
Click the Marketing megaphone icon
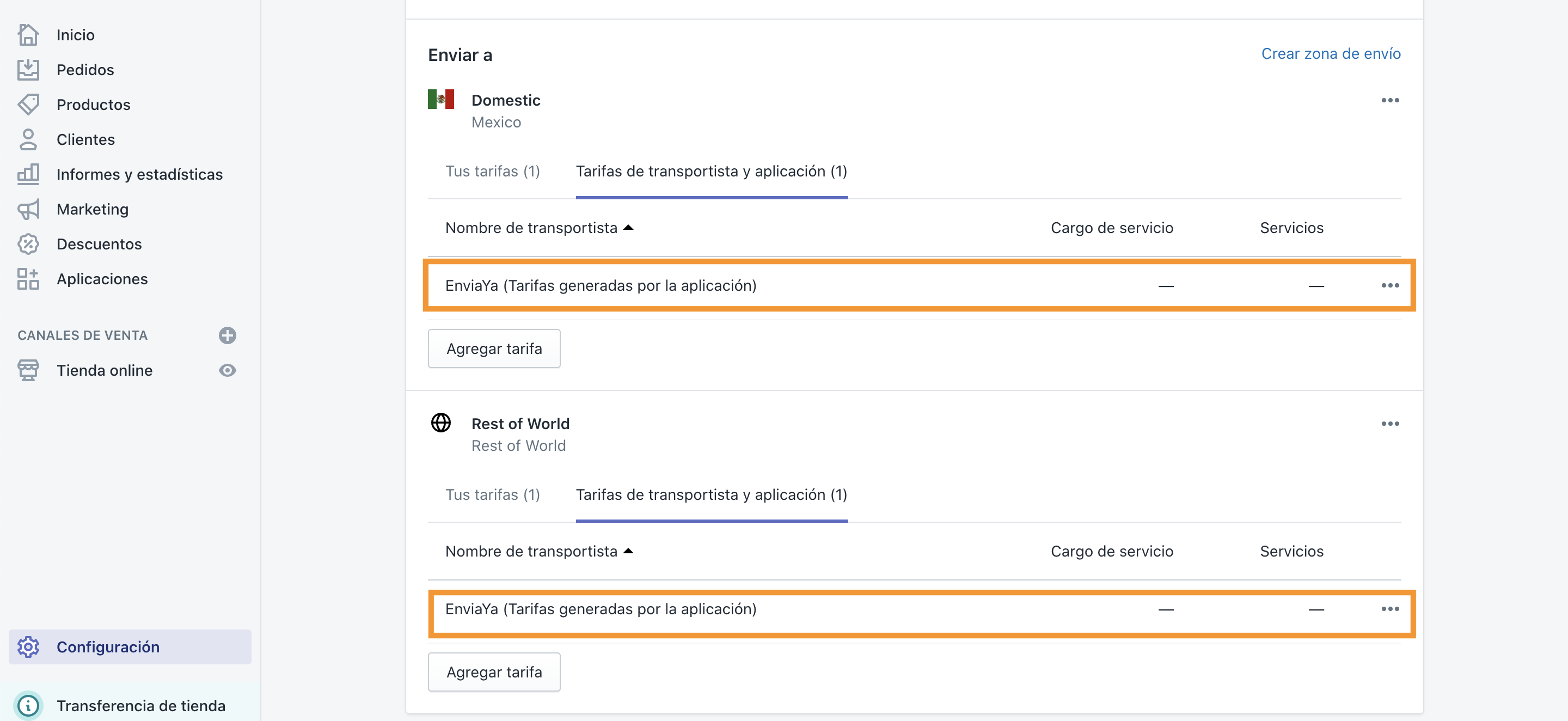tap(28, 209)
